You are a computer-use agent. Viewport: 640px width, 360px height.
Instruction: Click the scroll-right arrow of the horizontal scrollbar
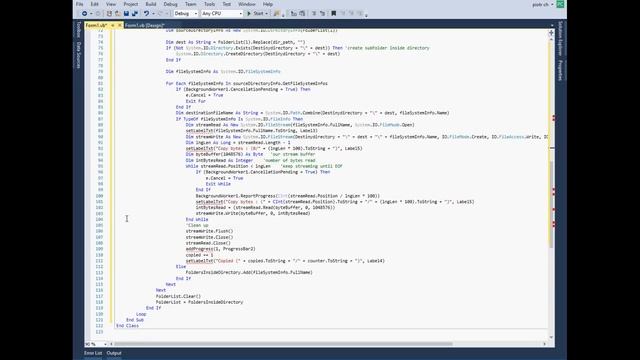[x=544, y=344]
